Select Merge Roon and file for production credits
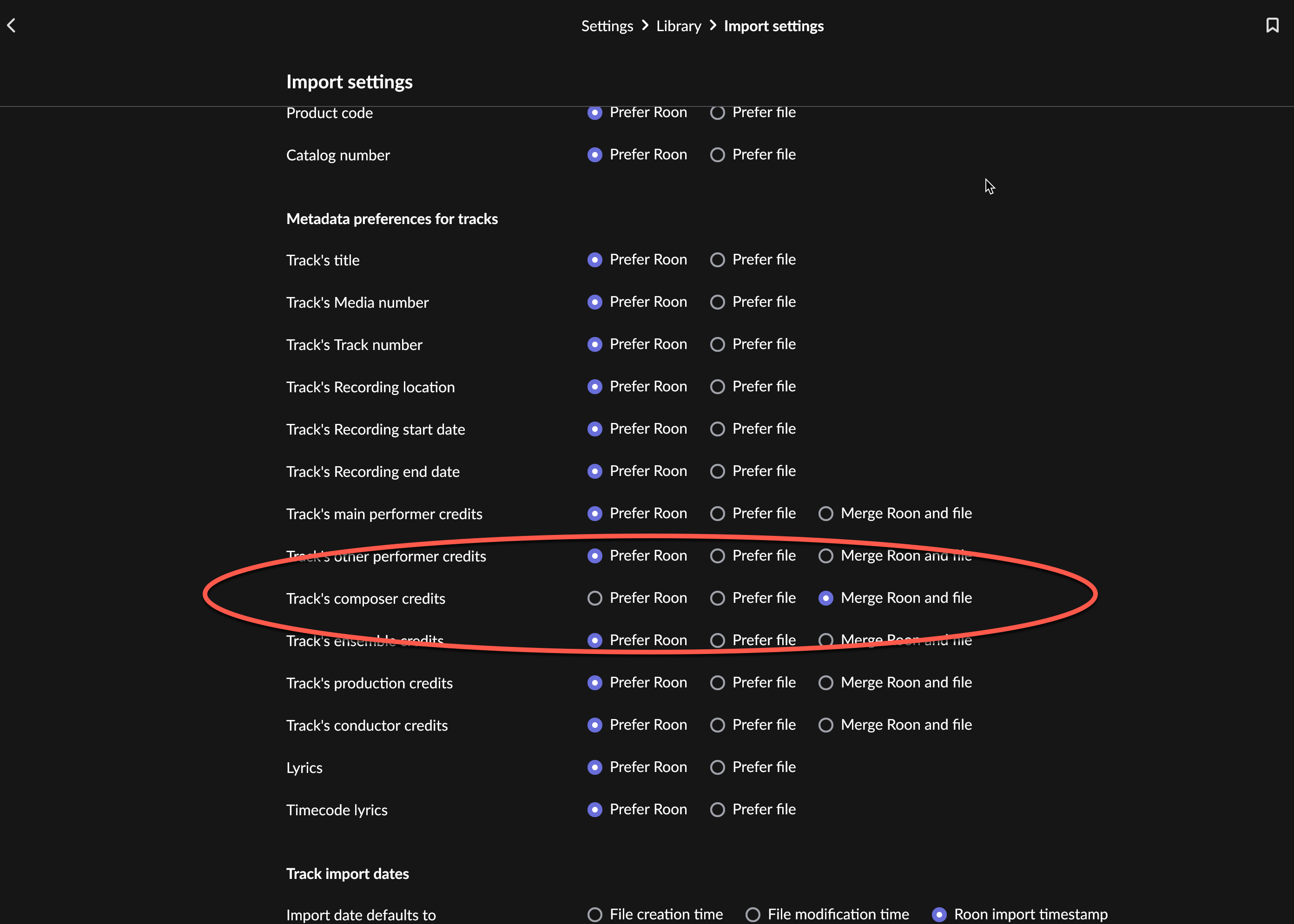 (825, 683)
